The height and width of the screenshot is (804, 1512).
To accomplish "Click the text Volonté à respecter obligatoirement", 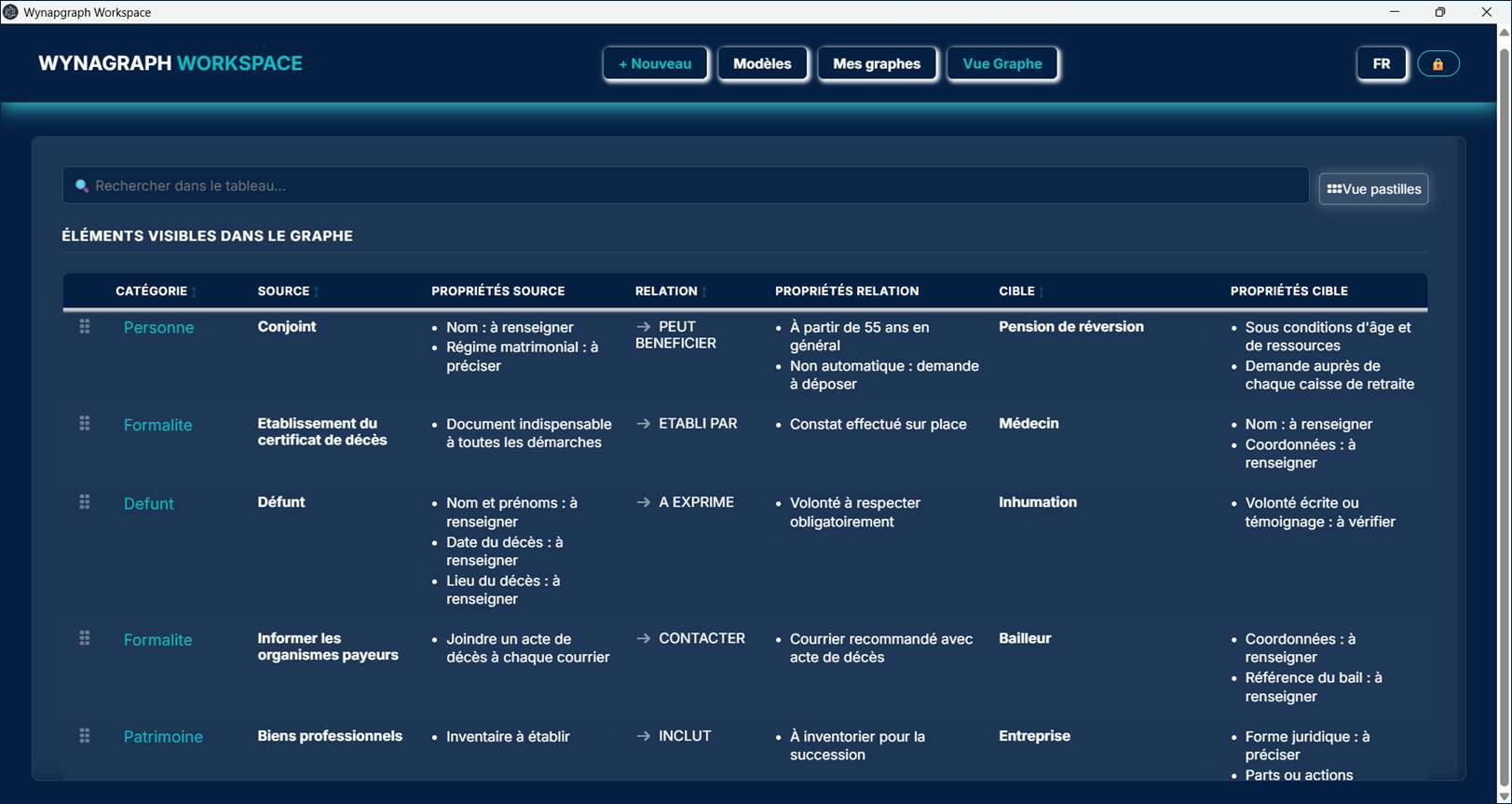I will (855, 512).
